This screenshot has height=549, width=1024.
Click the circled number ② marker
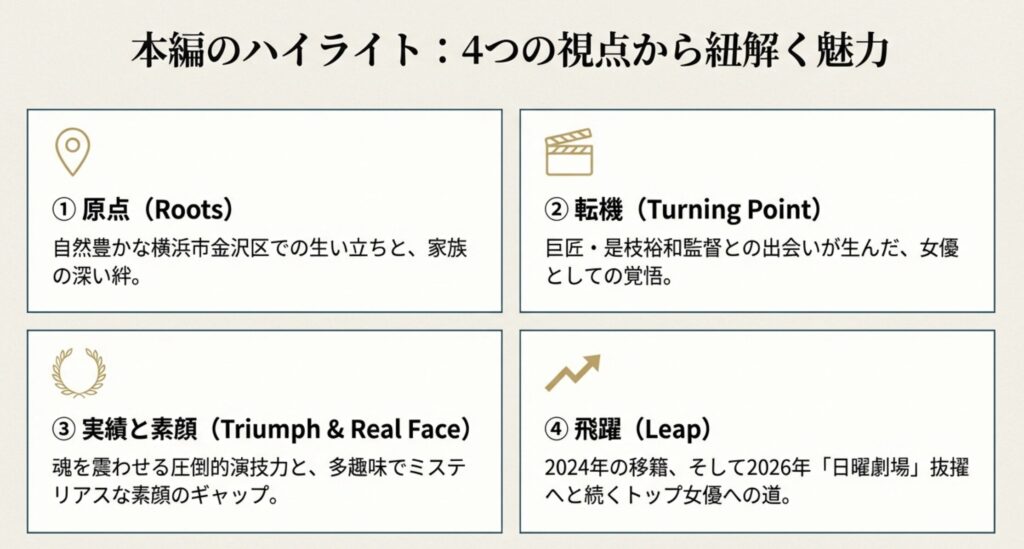pos(556,210)
